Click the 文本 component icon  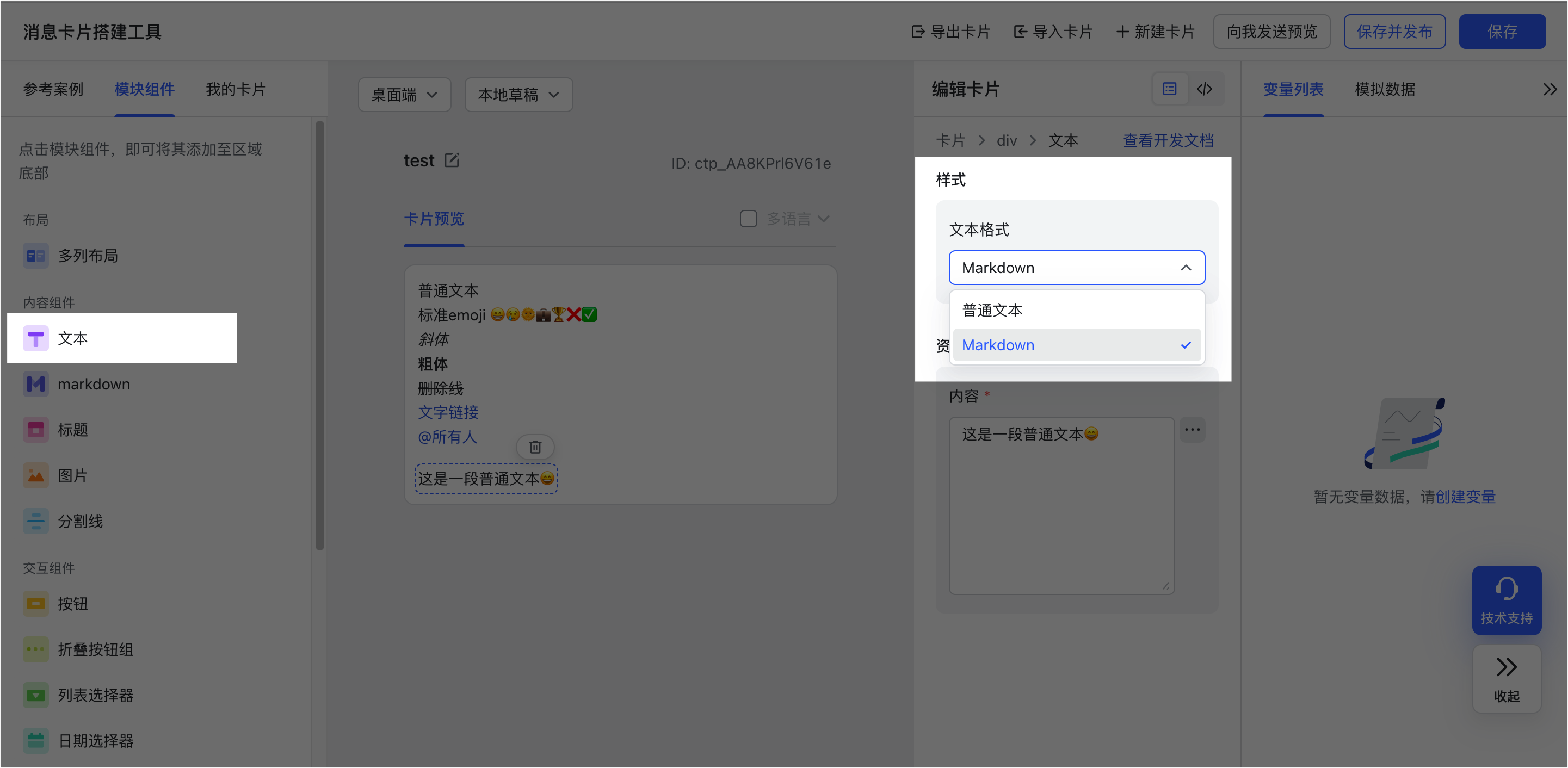[35, 338]
